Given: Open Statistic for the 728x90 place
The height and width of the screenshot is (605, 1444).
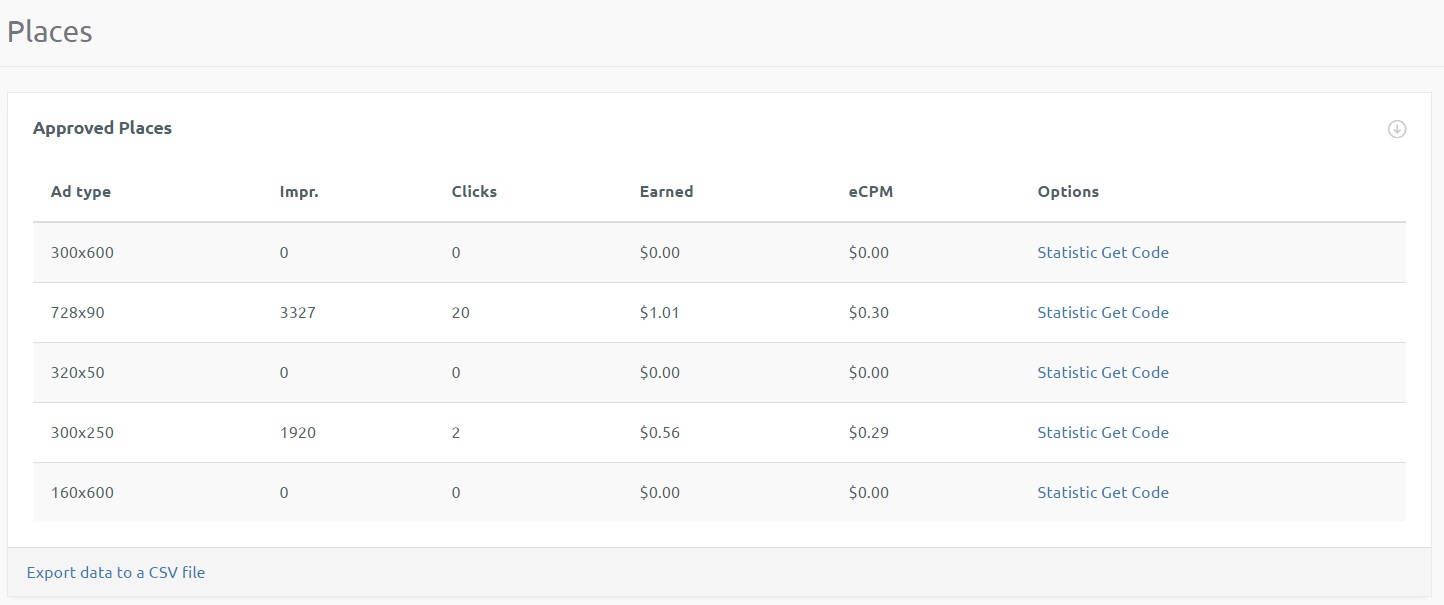Looking at the screenshot, I should point(1067,312).
